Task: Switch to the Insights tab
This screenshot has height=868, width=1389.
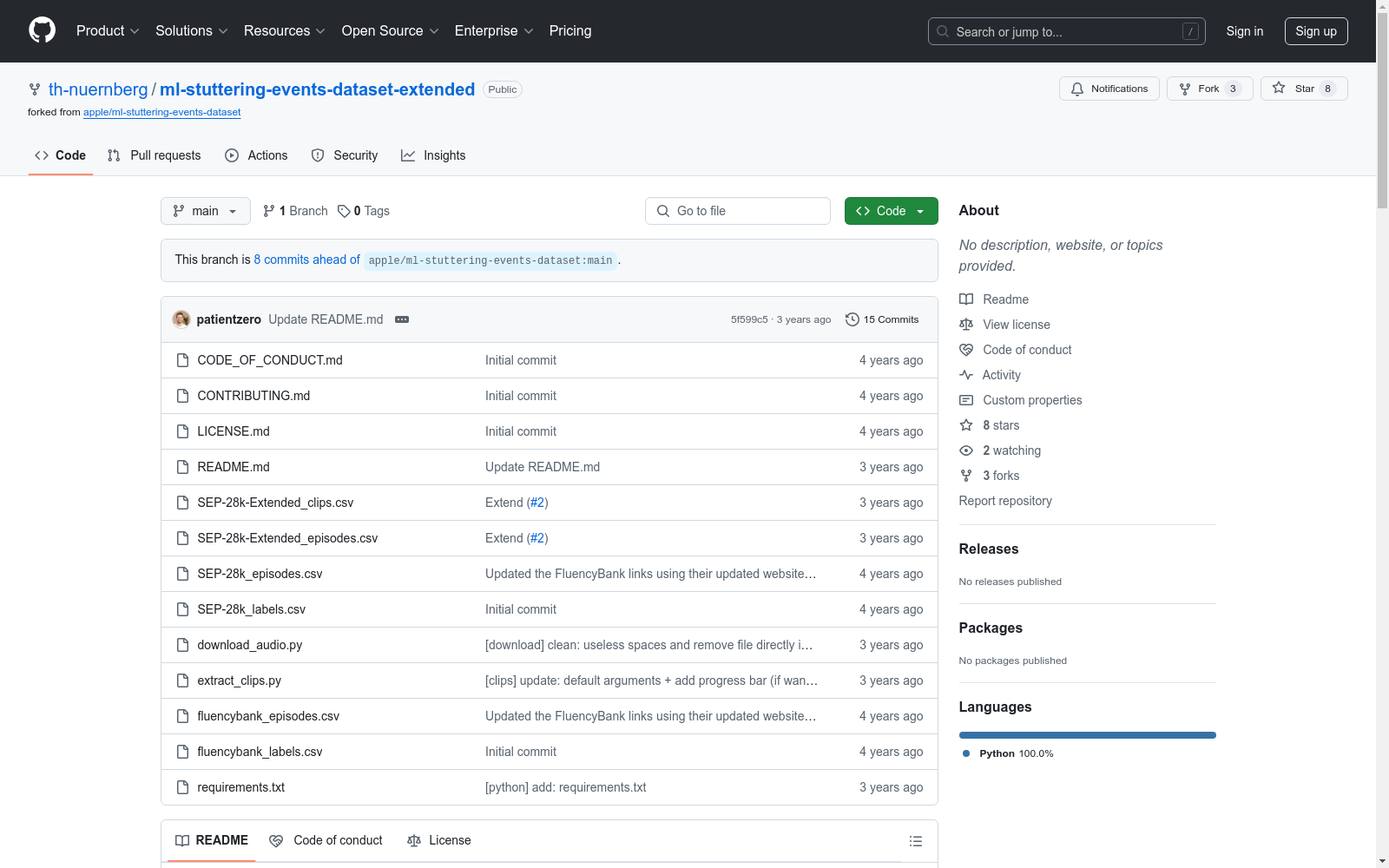Action: (x=433, y=155)
